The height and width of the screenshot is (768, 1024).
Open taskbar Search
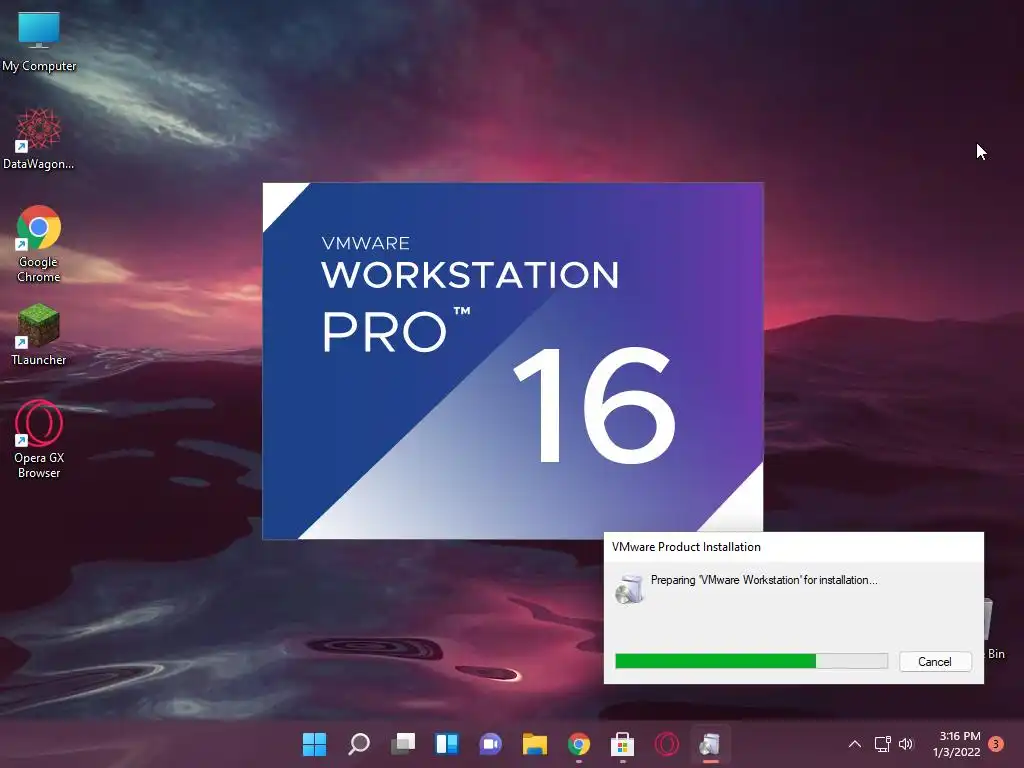pyautogui.click(x=359, y=744)
